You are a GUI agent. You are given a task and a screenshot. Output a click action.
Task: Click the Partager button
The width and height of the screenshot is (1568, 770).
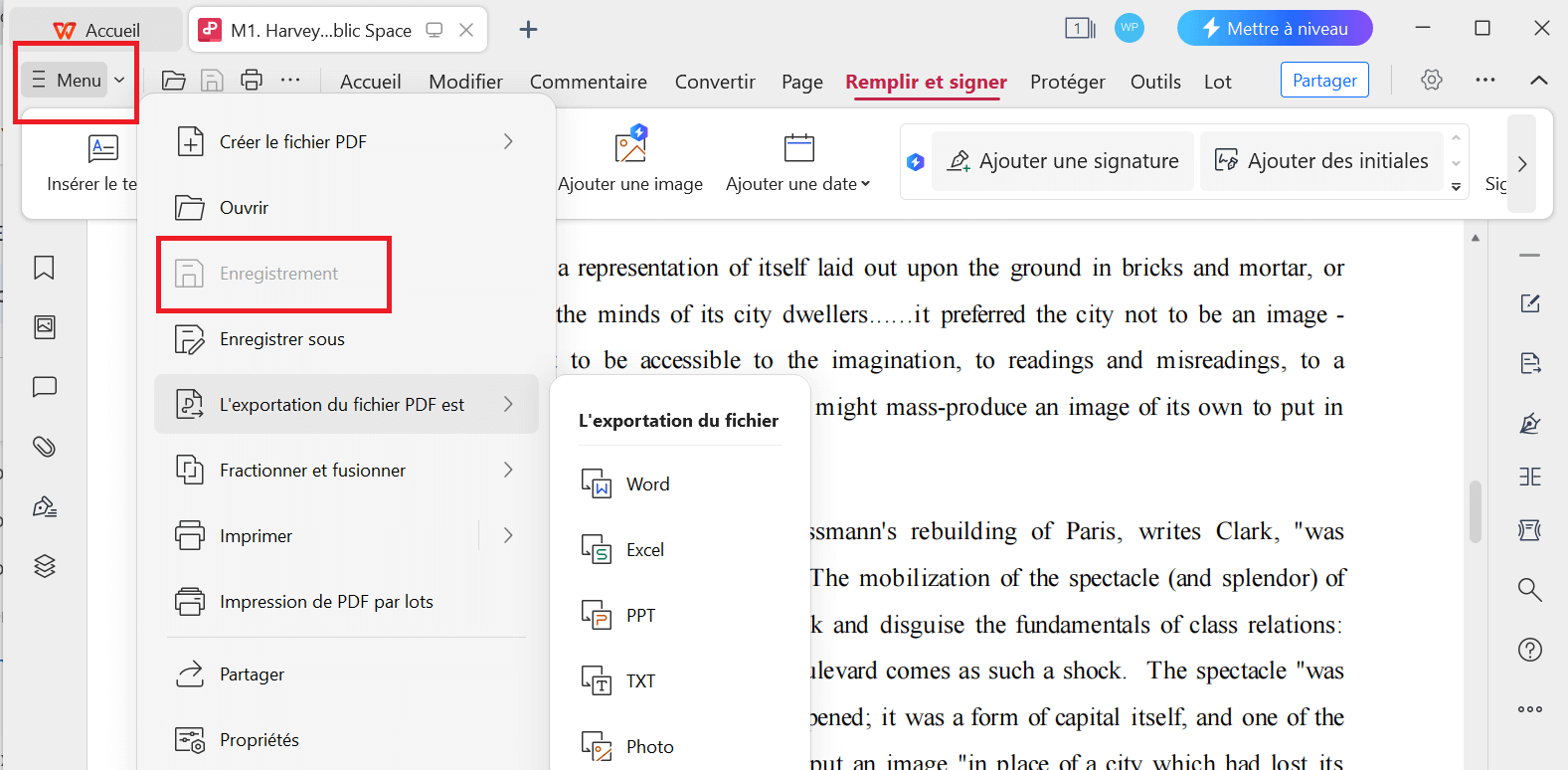click(1324, 81)
